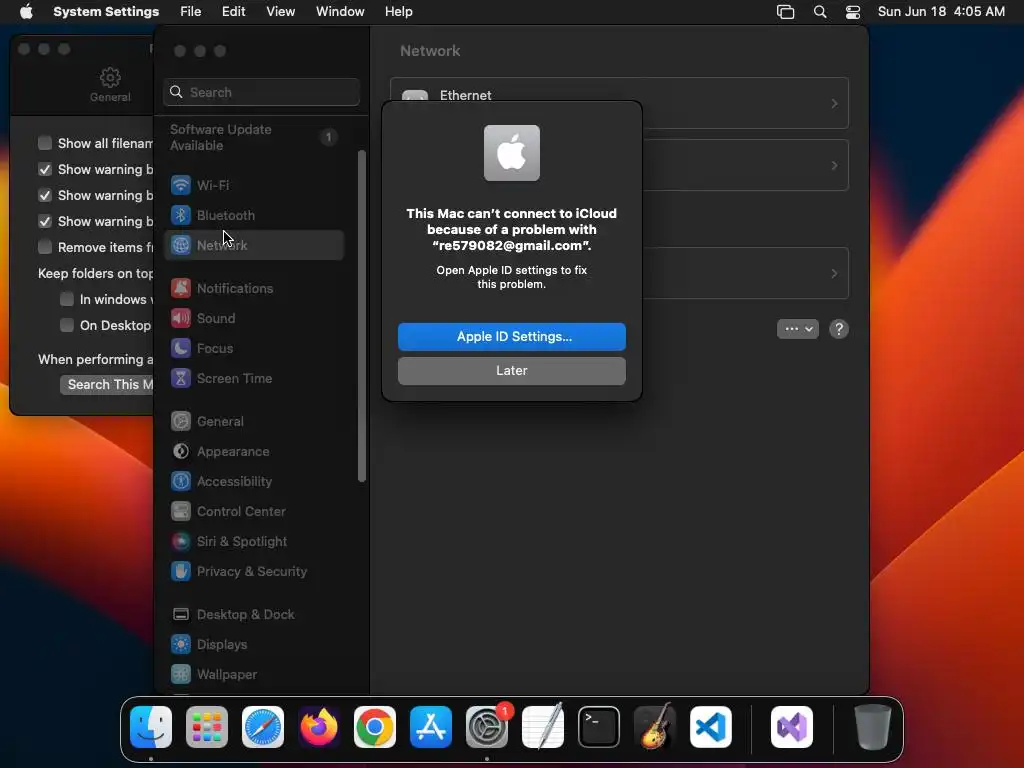Open the ellipsis dropdown in Network pane

pos(797,329)
